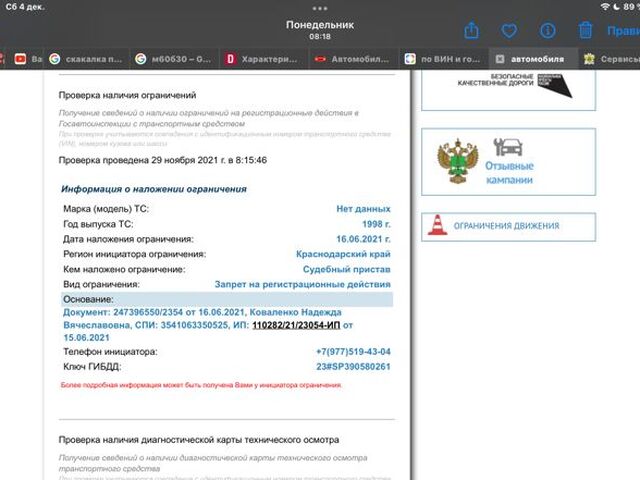Tap the share icon in Photos toolbar

[471, 30]
